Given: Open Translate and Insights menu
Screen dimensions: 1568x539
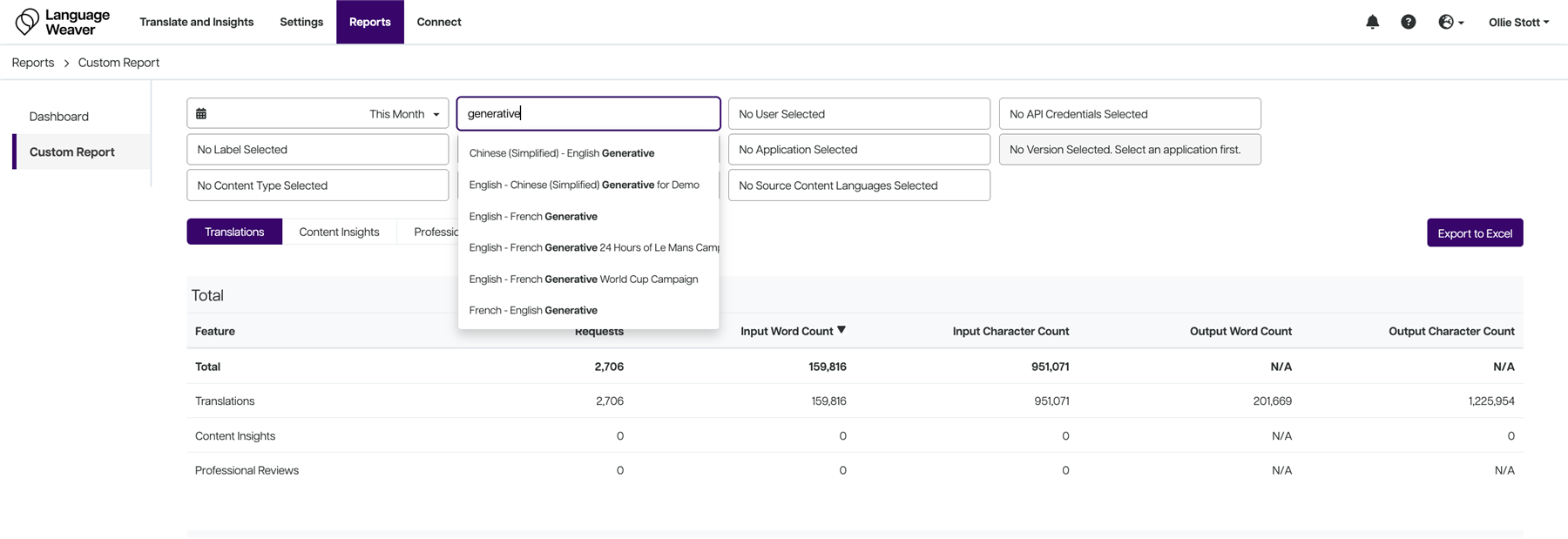Looking at the screenshot, I should pyautogui.click(x=196, y=22).
